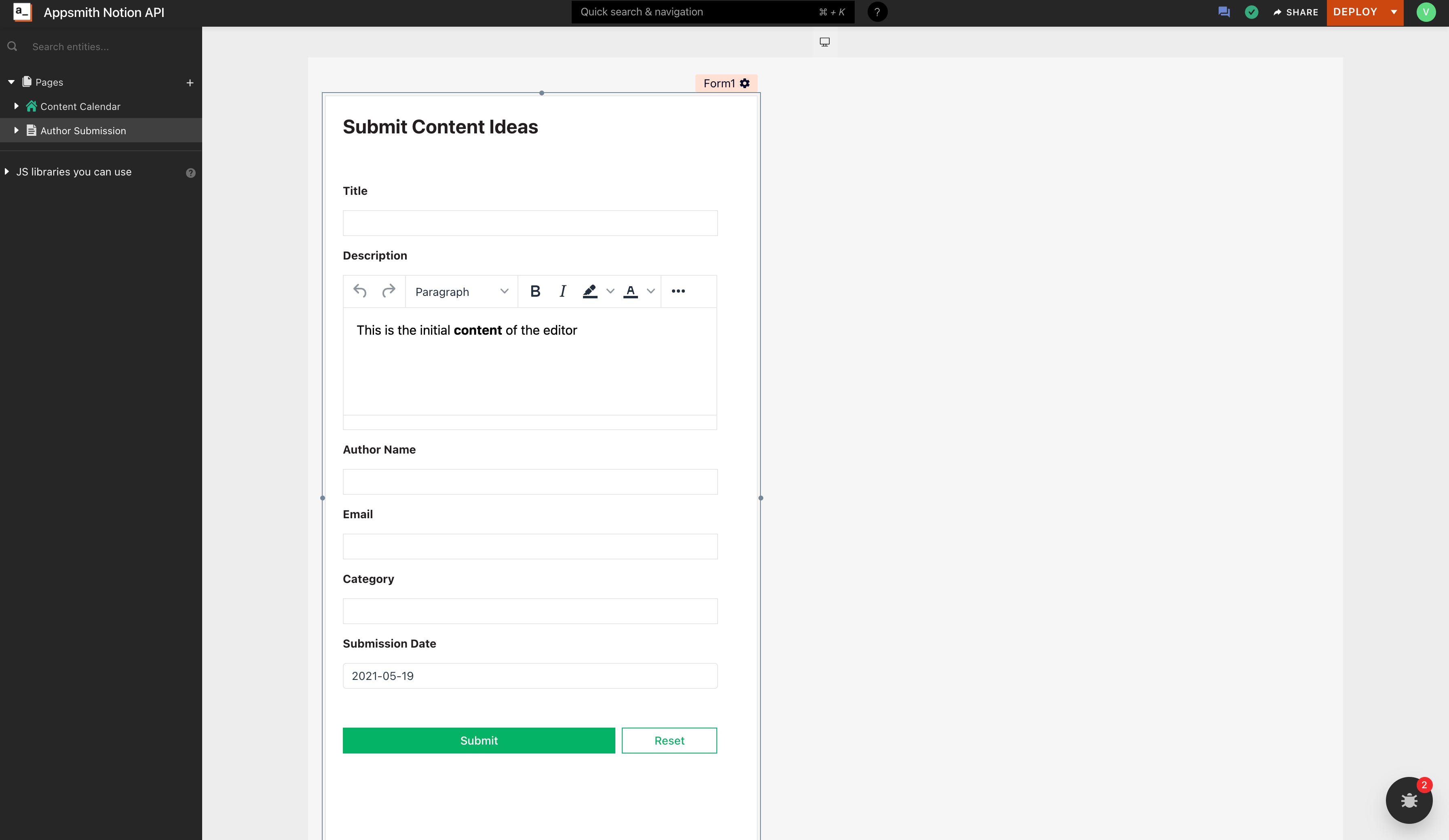Select the Author Submission page
The image size is (1449, 840).
click(x=83, y=131)
